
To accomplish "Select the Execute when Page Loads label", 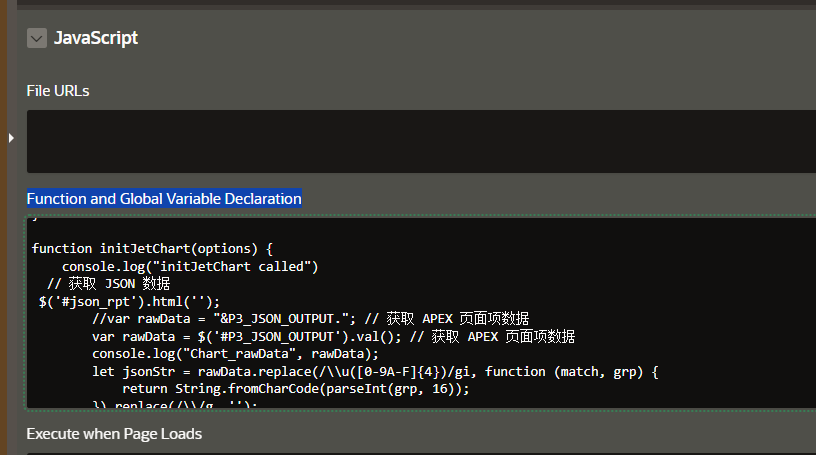I will click(114, 434).
